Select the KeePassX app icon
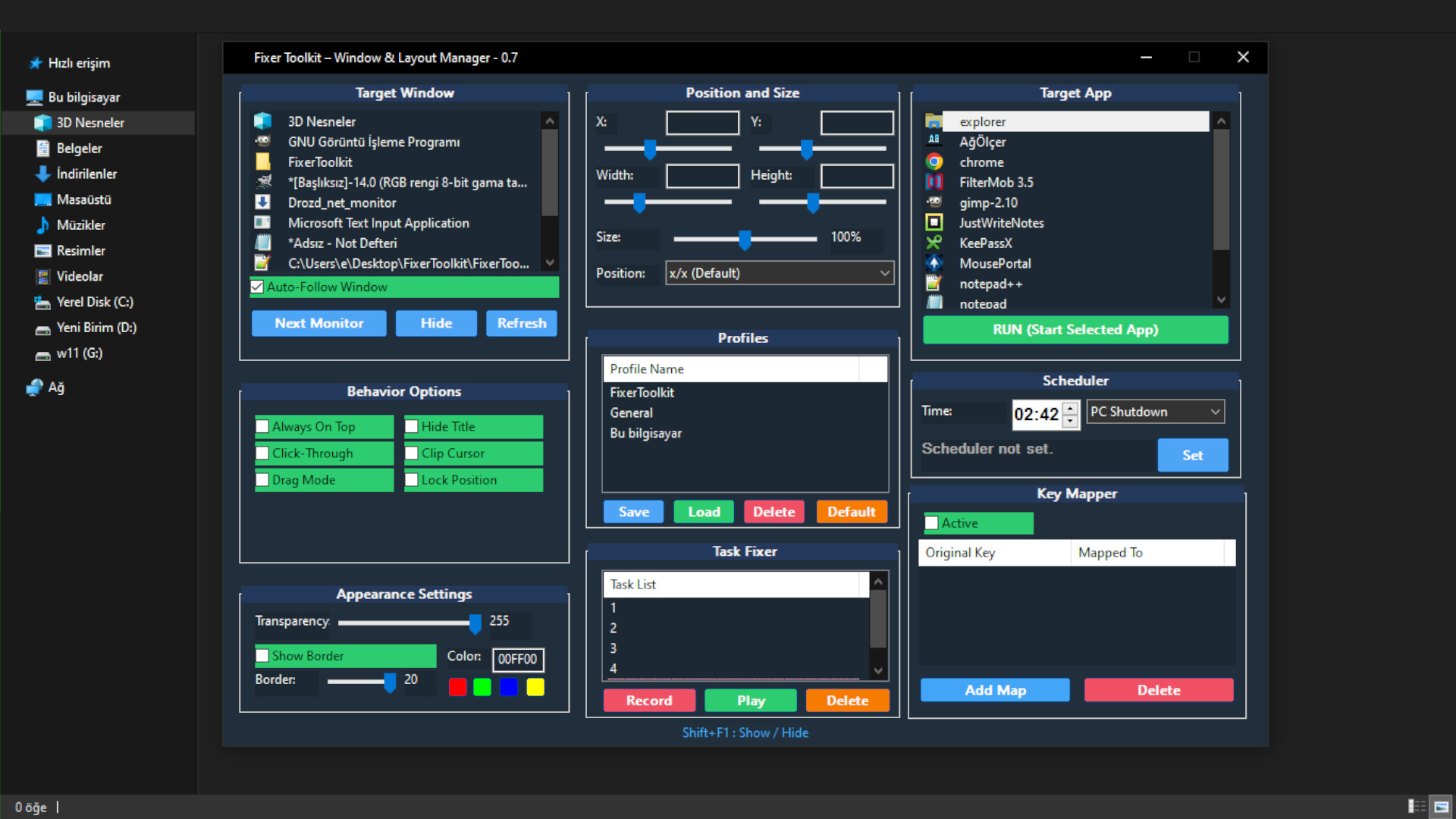 coord(934,243)
